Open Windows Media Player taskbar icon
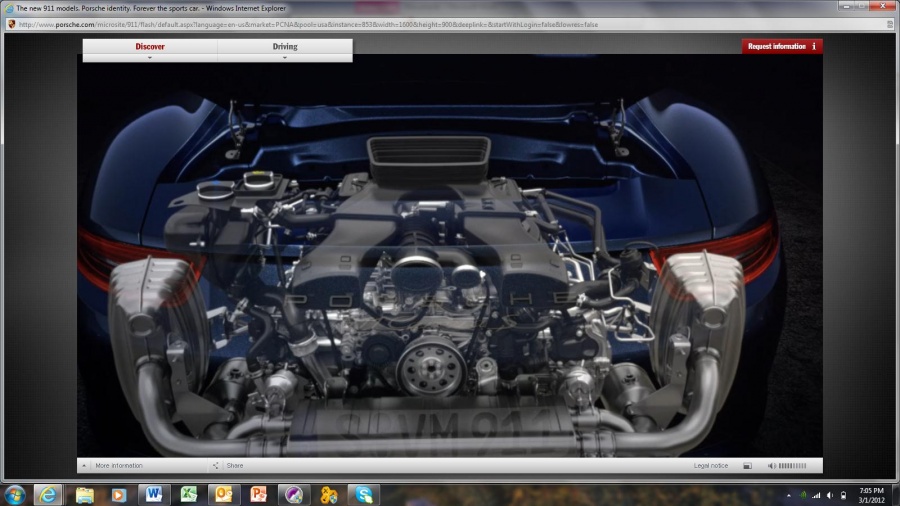Viewport: 900px width, 506px height. point(118,495)
